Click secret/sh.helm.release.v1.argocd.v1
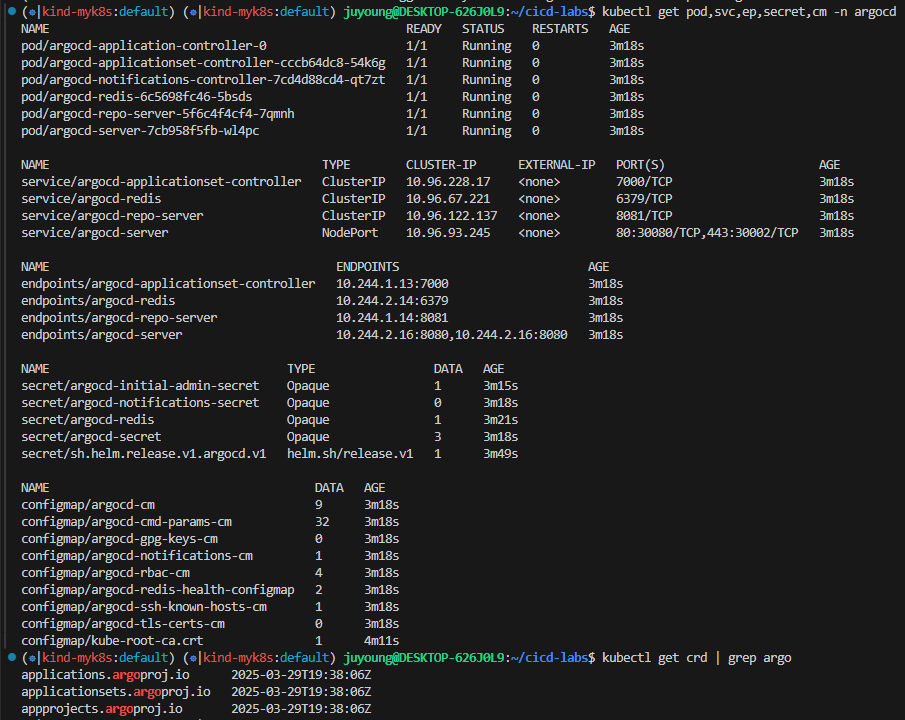This screenshot has height=720, width=905. [144, 454]
